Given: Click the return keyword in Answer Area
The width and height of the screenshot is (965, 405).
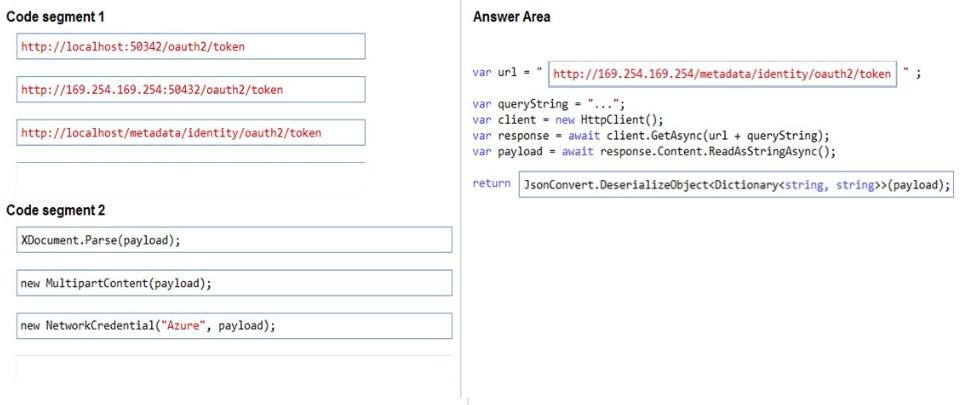Looking at the screenshot, I should [491, 183].
